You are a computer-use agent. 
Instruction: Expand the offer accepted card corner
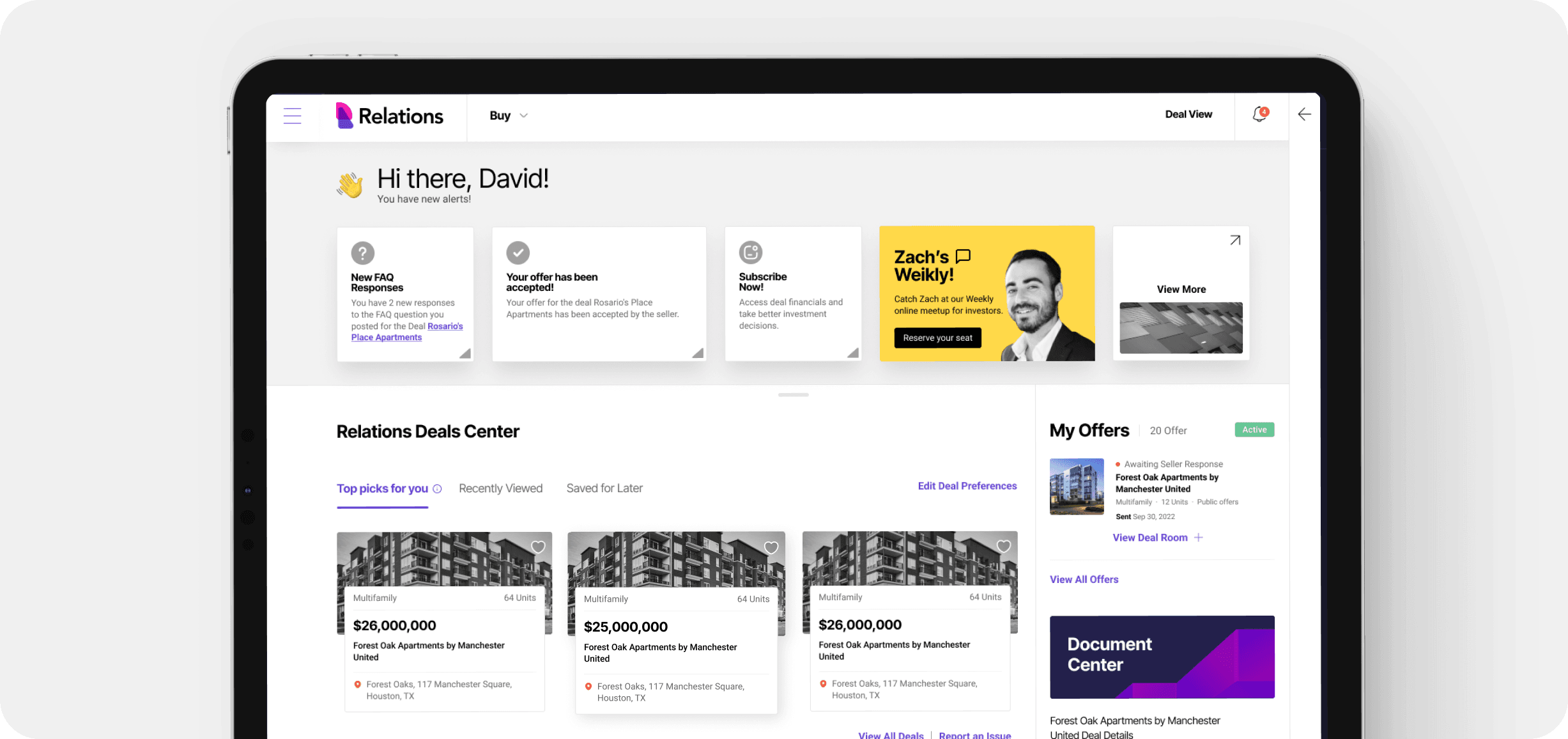[698, 353]
